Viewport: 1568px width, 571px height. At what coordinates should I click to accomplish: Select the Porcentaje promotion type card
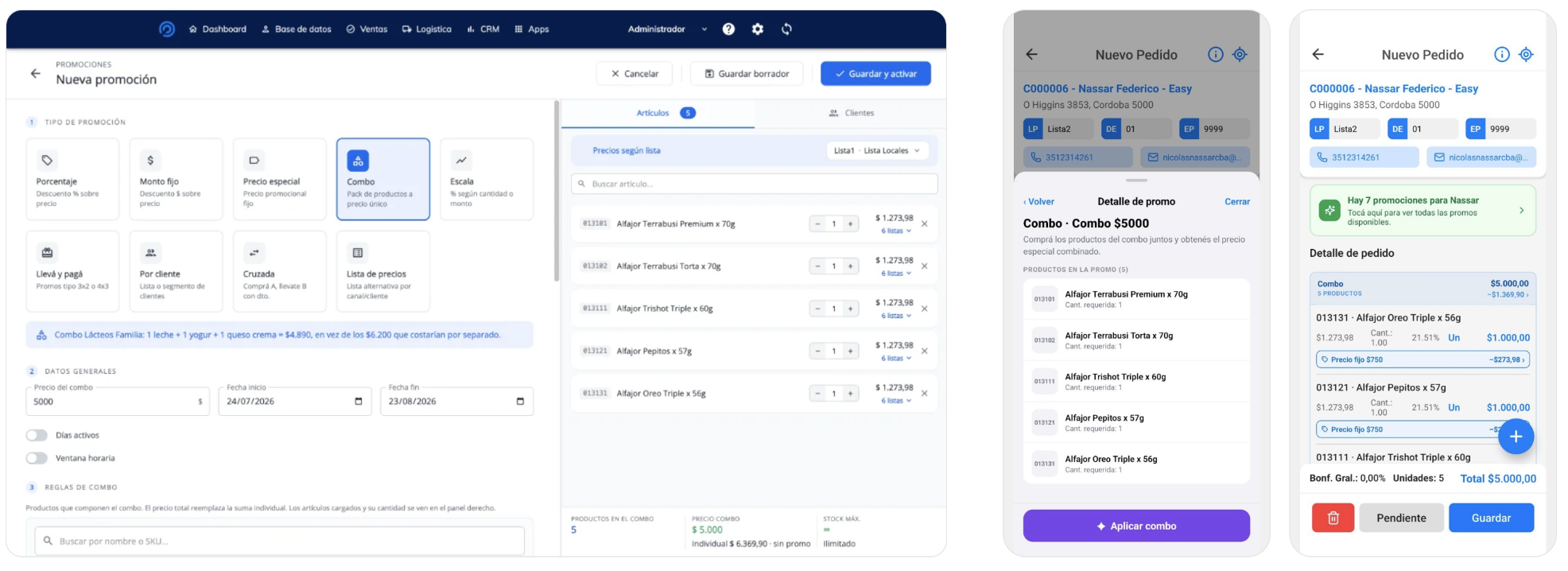tap(72, 180)
